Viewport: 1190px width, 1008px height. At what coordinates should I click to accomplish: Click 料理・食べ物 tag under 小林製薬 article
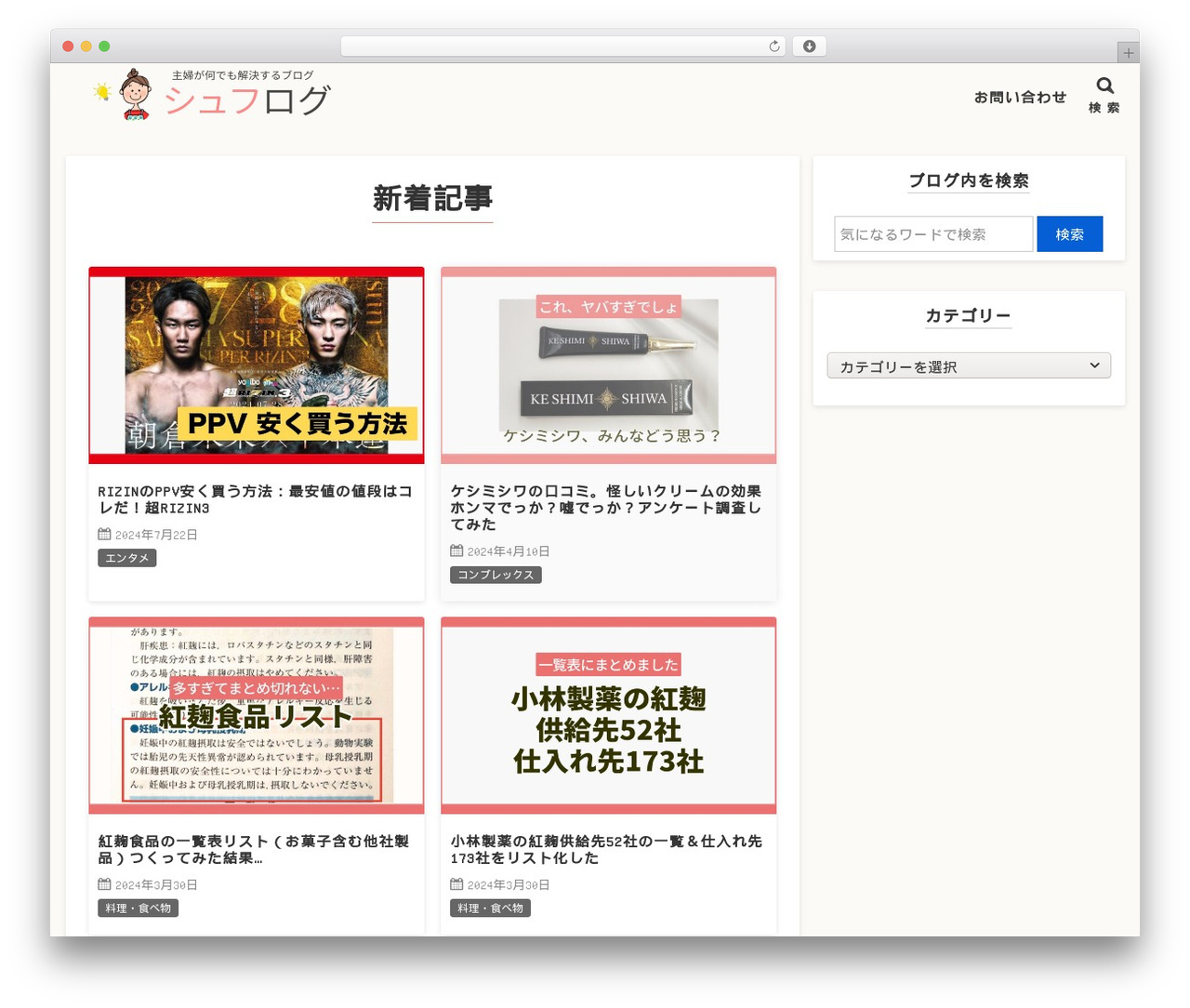[490, 909]
